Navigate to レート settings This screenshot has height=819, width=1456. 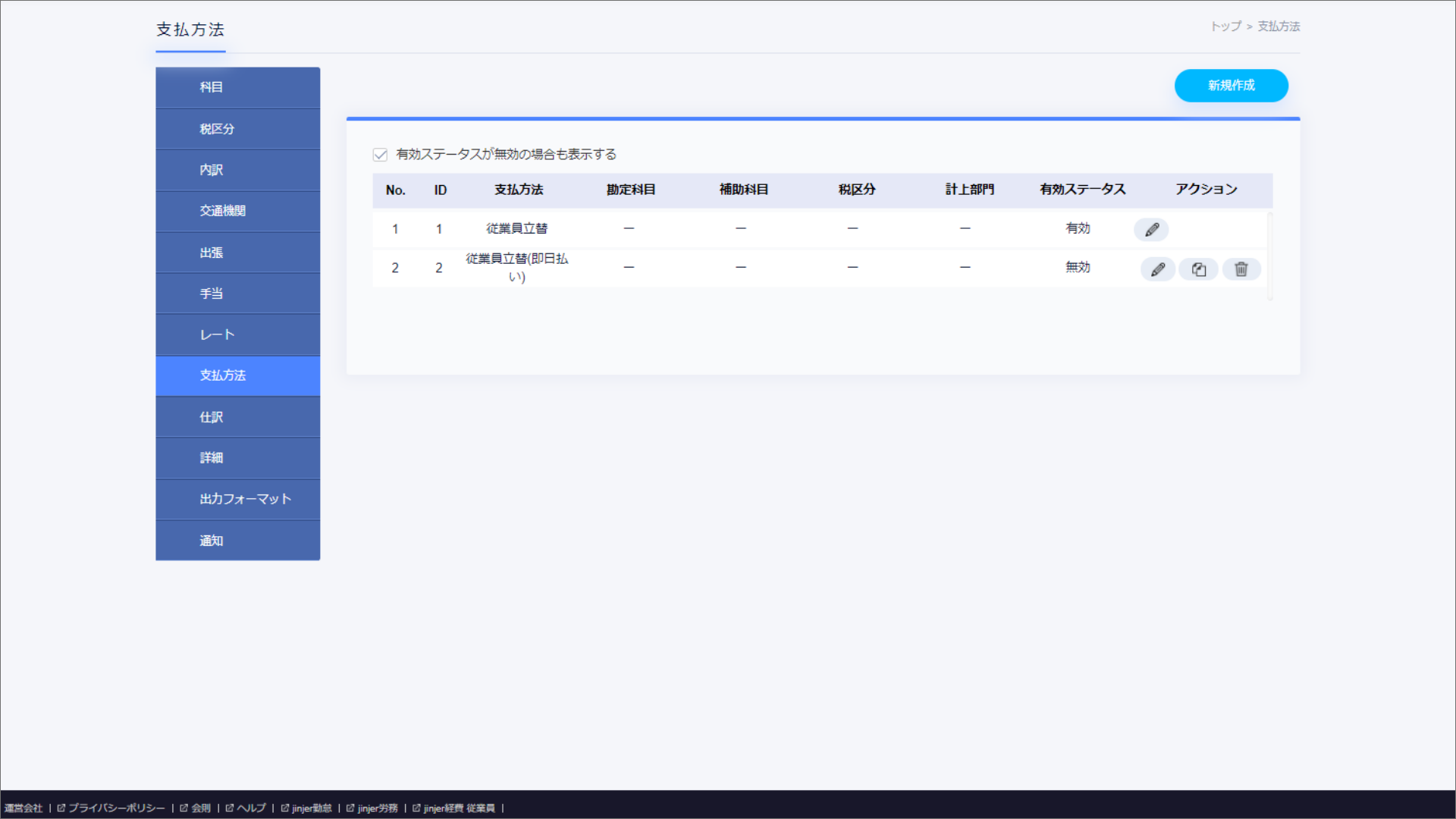tap(237, 334)
